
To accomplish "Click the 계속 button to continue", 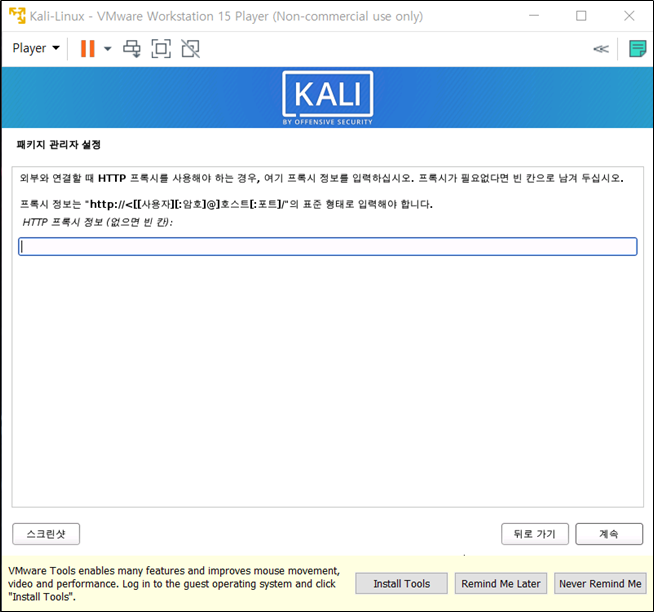I will [609, 534].
